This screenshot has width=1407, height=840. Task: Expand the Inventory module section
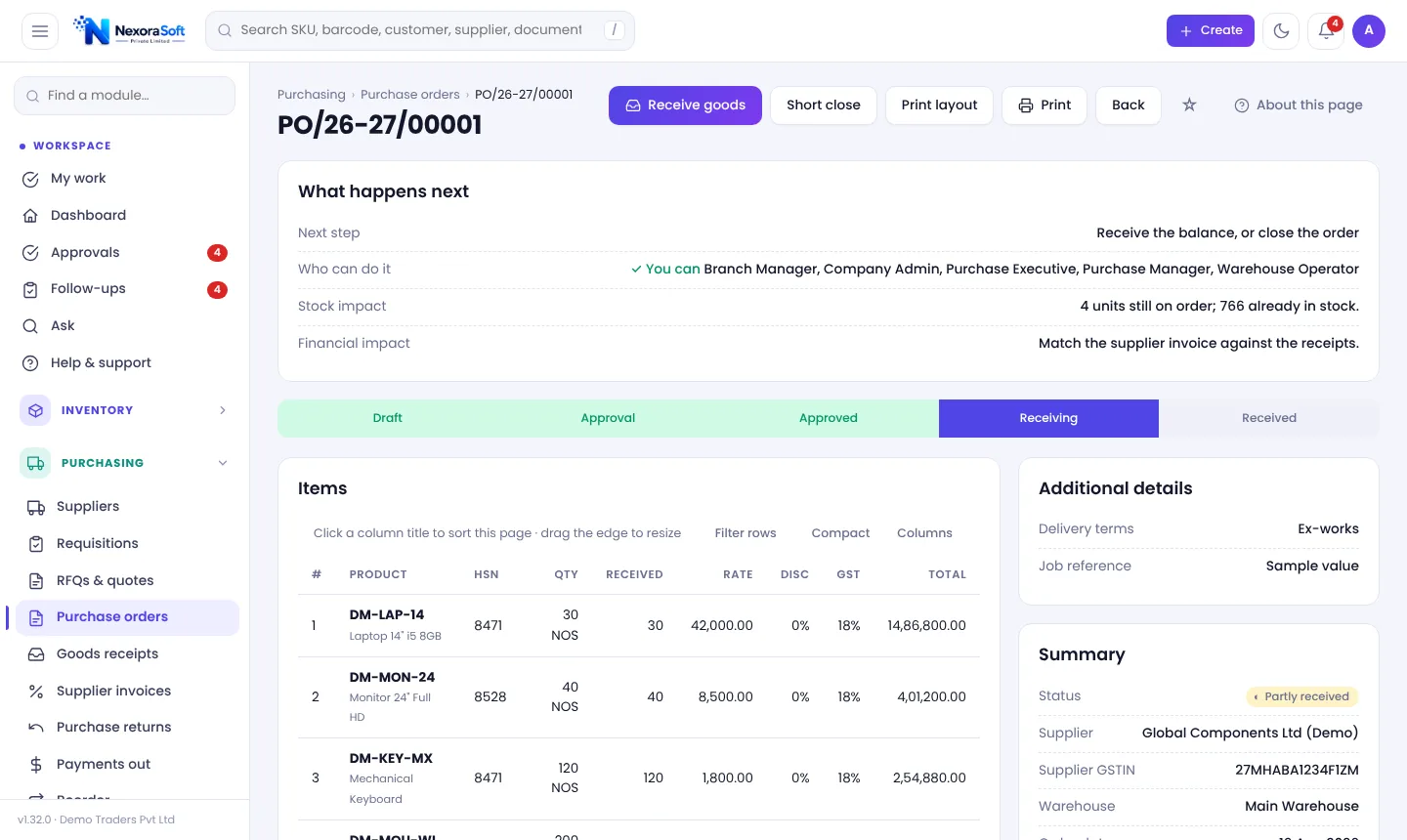click(125, 410)
